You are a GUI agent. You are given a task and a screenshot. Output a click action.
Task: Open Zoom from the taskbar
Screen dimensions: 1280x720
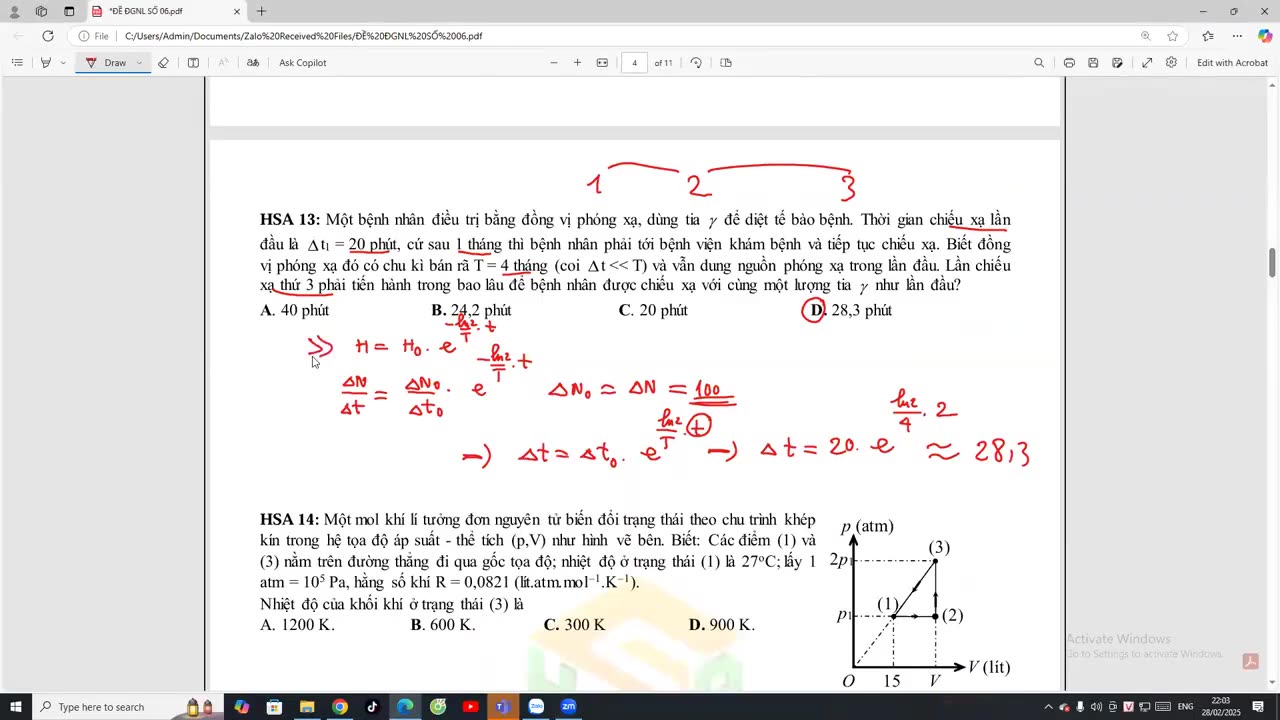click(x=569, y=707)
